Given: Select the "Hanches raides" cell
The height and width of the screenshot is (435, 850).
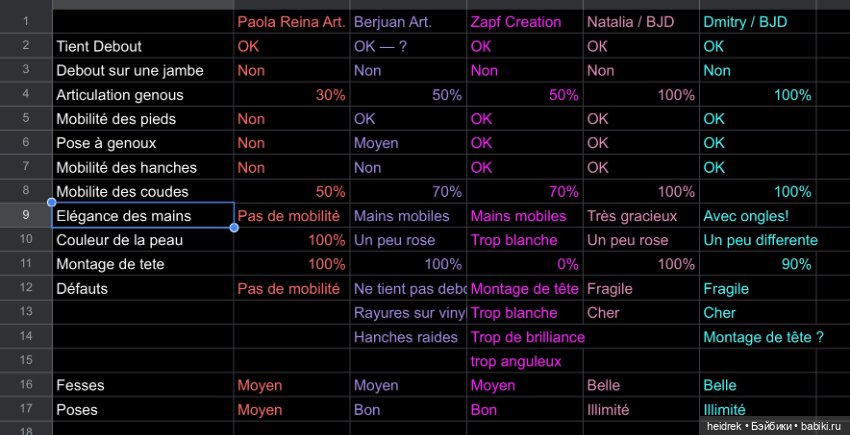Looking at the screenshot, I should tap(407, 337).
